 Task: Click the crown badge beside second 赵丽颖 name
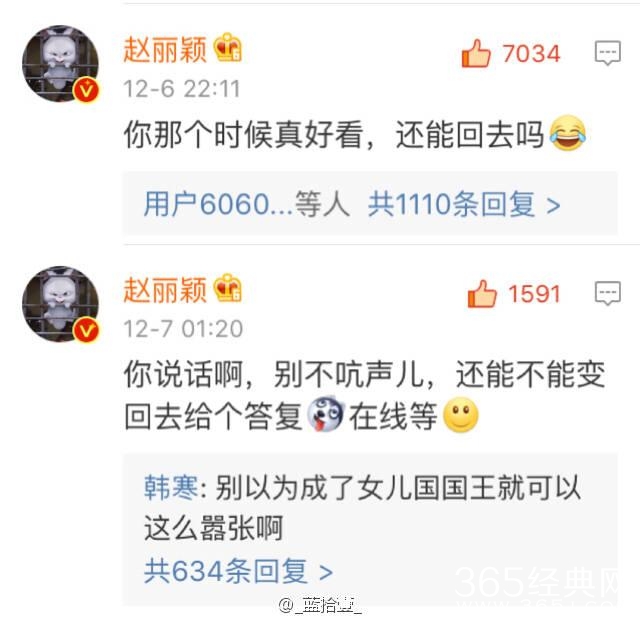228,288
